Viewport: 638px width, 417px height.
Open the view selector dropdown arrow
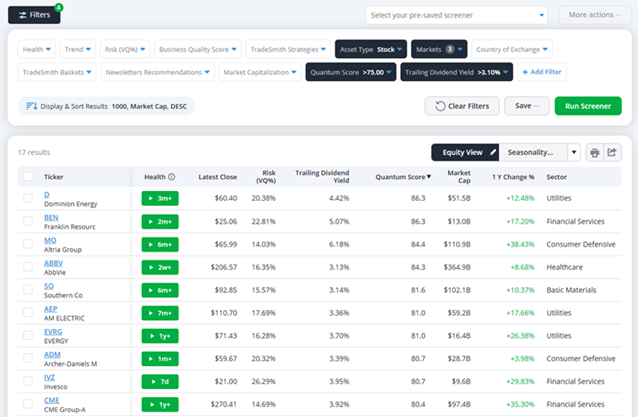(574, 153)
